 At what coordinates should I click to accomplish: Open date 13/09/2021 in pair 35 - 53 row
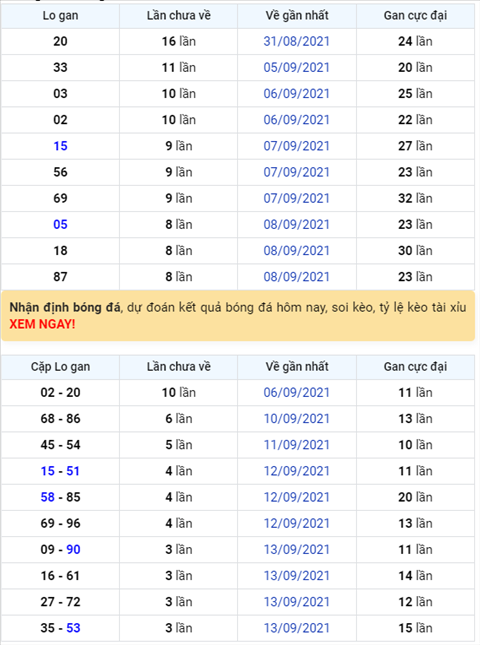297,628
